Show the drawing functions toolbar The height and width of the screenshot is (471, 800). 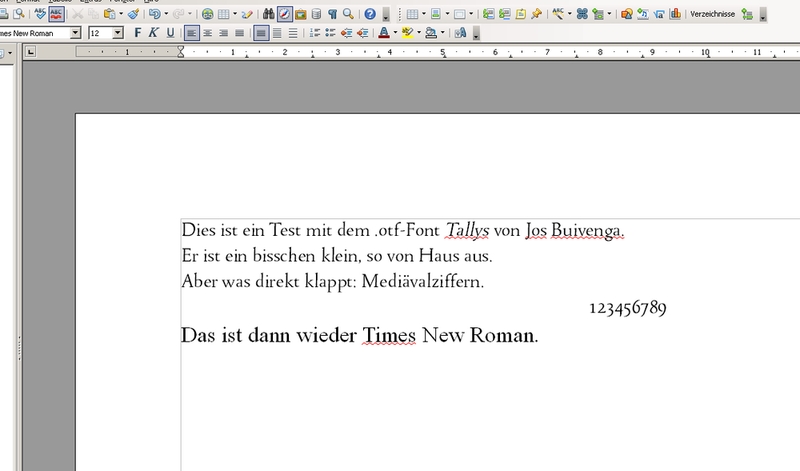247,14
